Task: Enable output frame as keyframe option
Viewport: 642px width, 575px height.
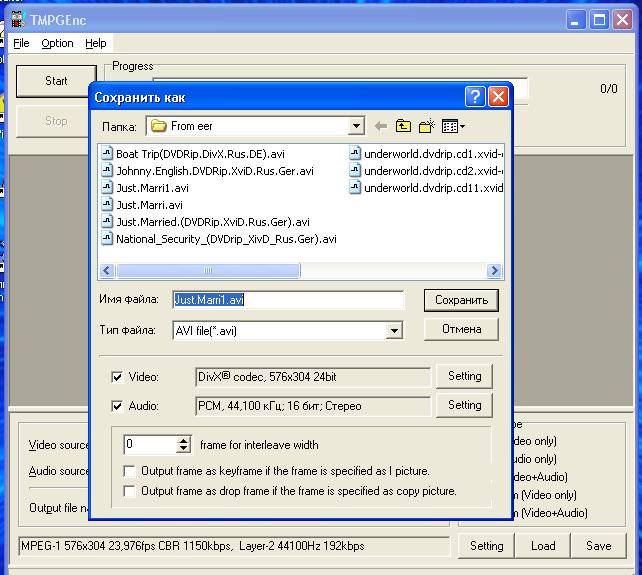Action: coord(129,471)
